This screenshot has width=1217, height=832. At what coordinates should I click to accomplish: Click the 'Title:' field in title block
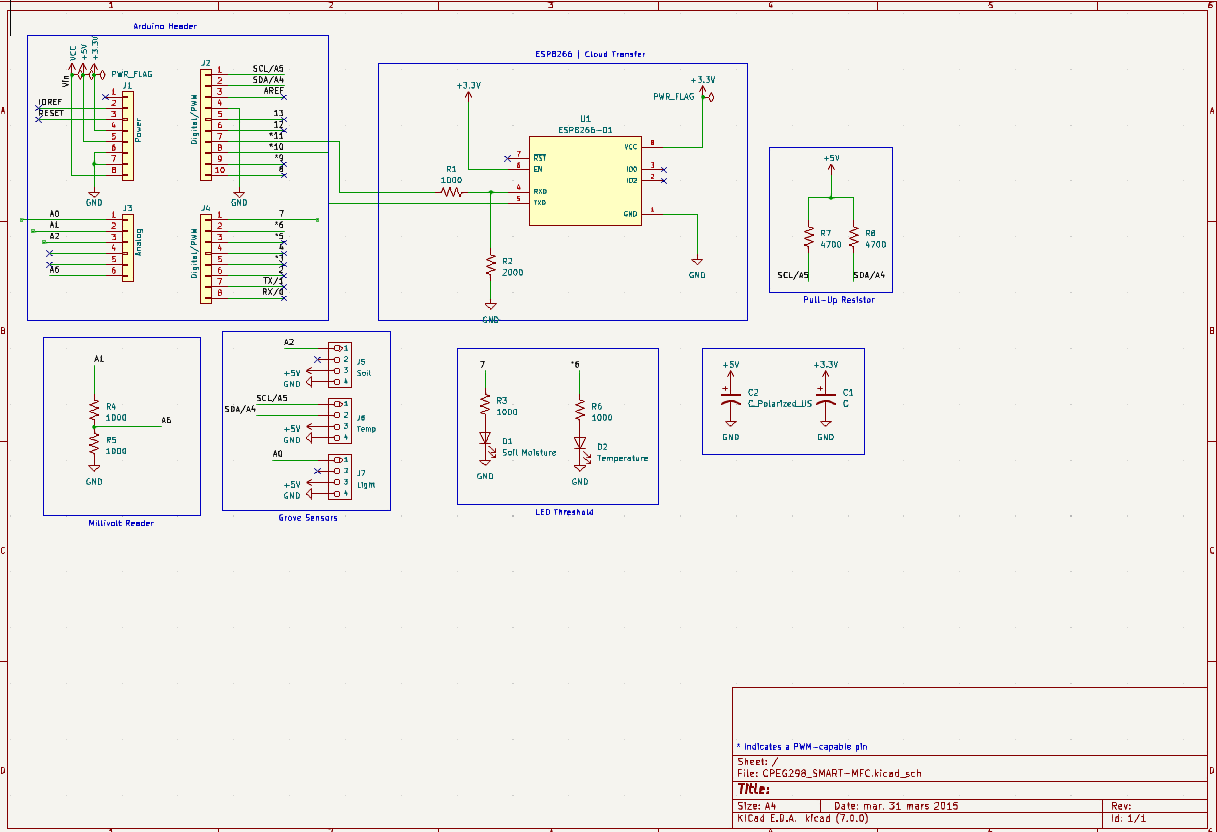755,790
